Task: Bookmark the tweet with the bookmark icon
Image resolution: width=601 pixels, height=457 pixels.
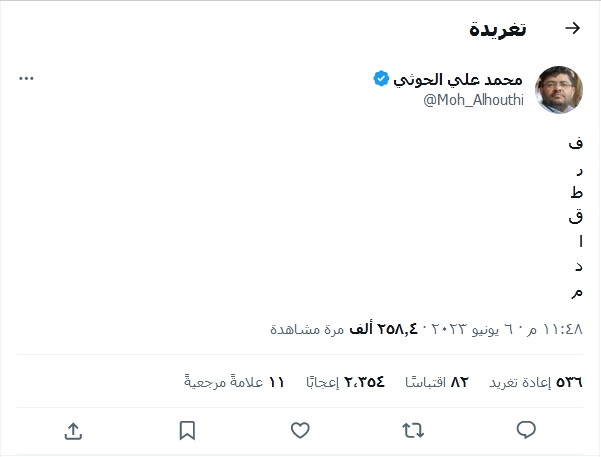Action: click(187, 430)
